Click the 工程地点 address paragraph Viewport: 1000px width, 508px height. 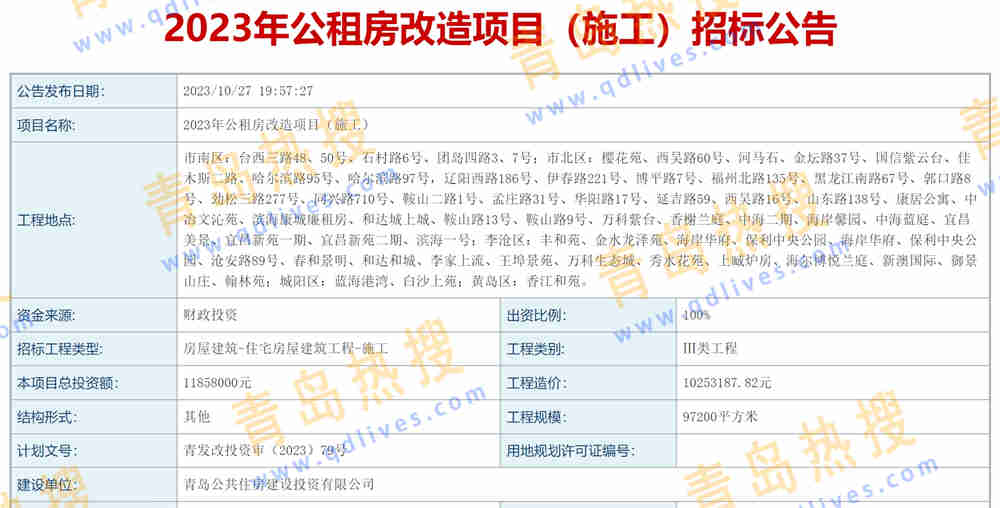click(x=580, y=219)
